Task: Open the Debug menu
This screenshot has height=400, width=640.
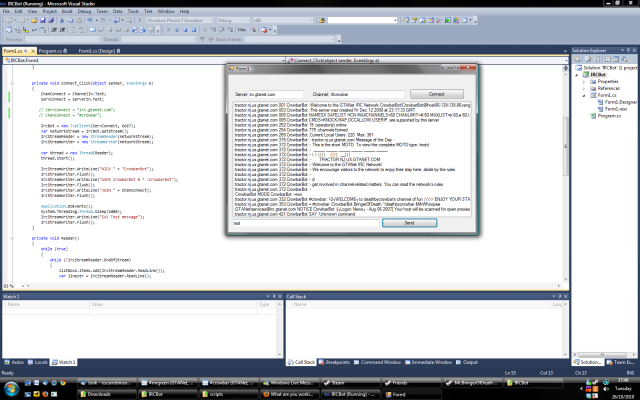Action: tap(84, 11)
